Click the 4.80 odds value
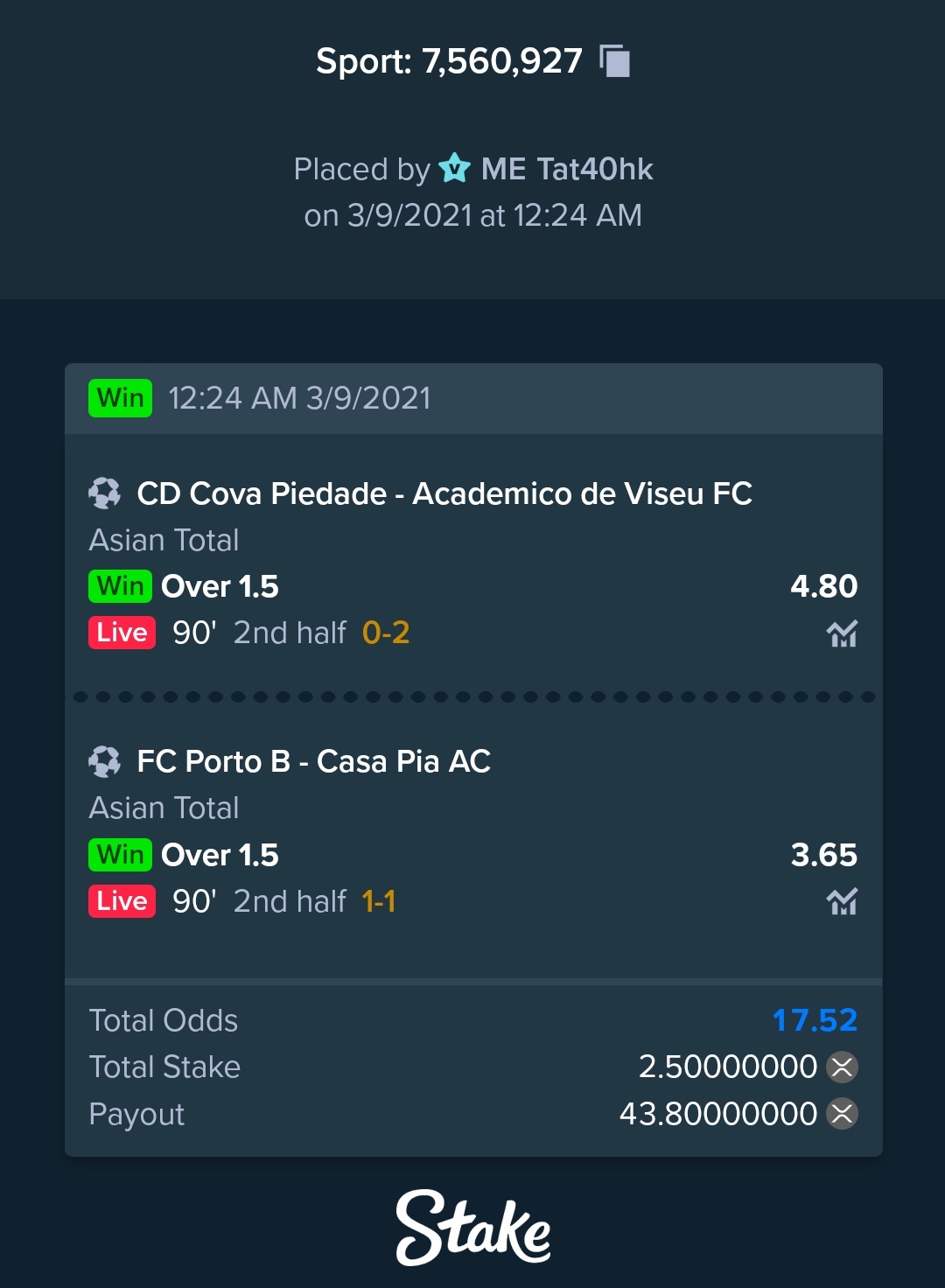945x1288 pixels. coord(824,586)
